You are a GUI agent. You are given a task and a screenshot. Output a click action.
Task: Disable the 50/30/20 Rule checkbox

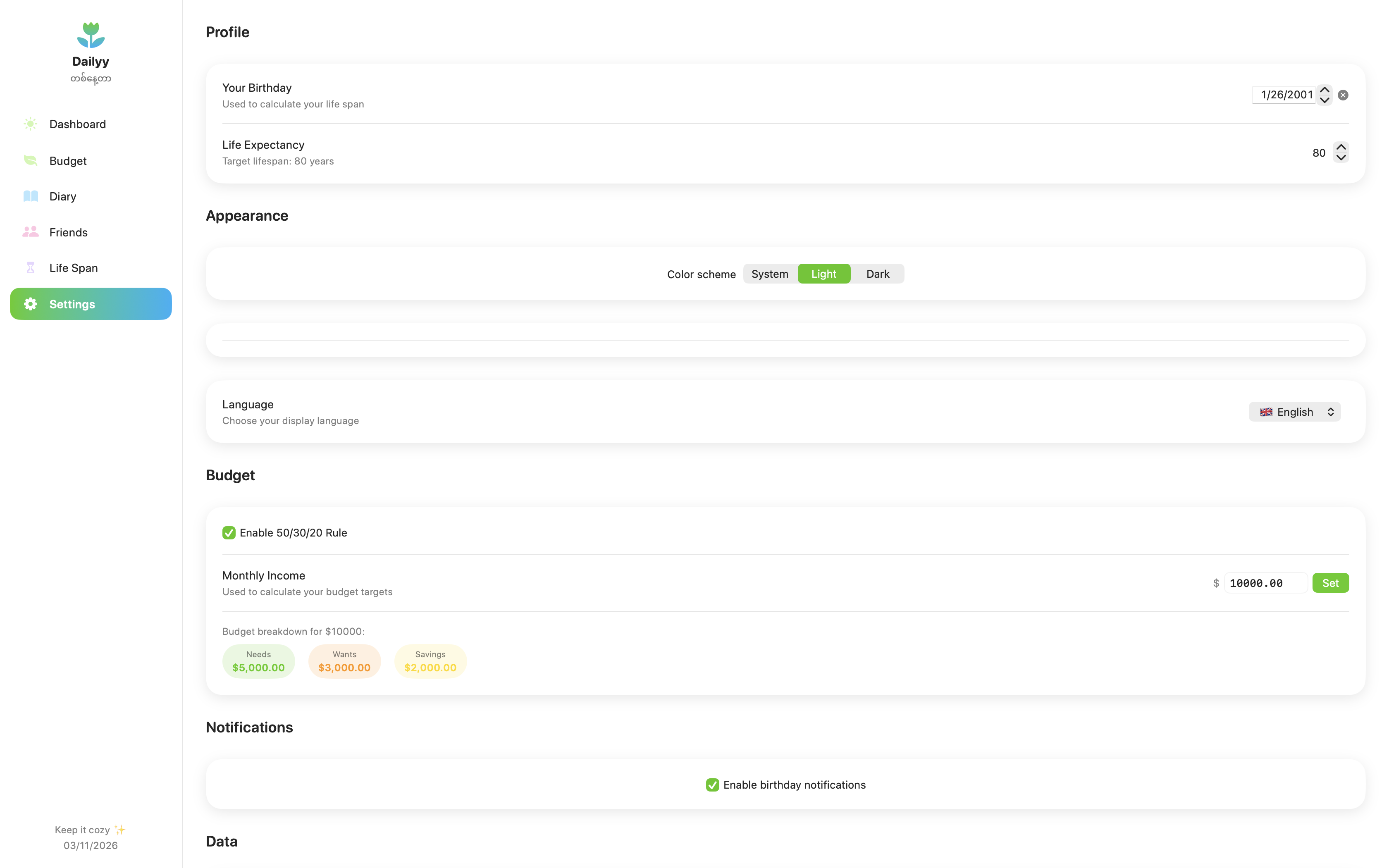[229, 533]
